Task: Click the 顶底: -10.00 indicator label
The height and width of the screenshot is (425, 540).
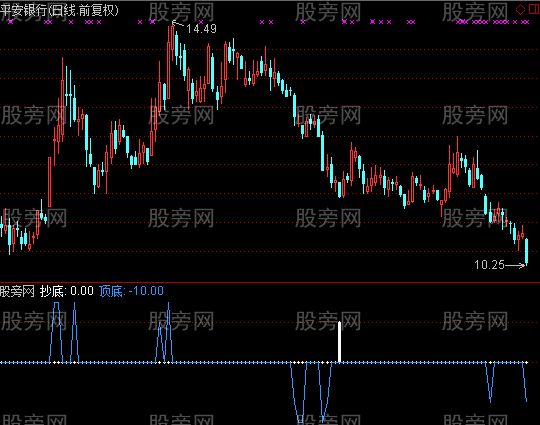Action: [x=131, y=291]
